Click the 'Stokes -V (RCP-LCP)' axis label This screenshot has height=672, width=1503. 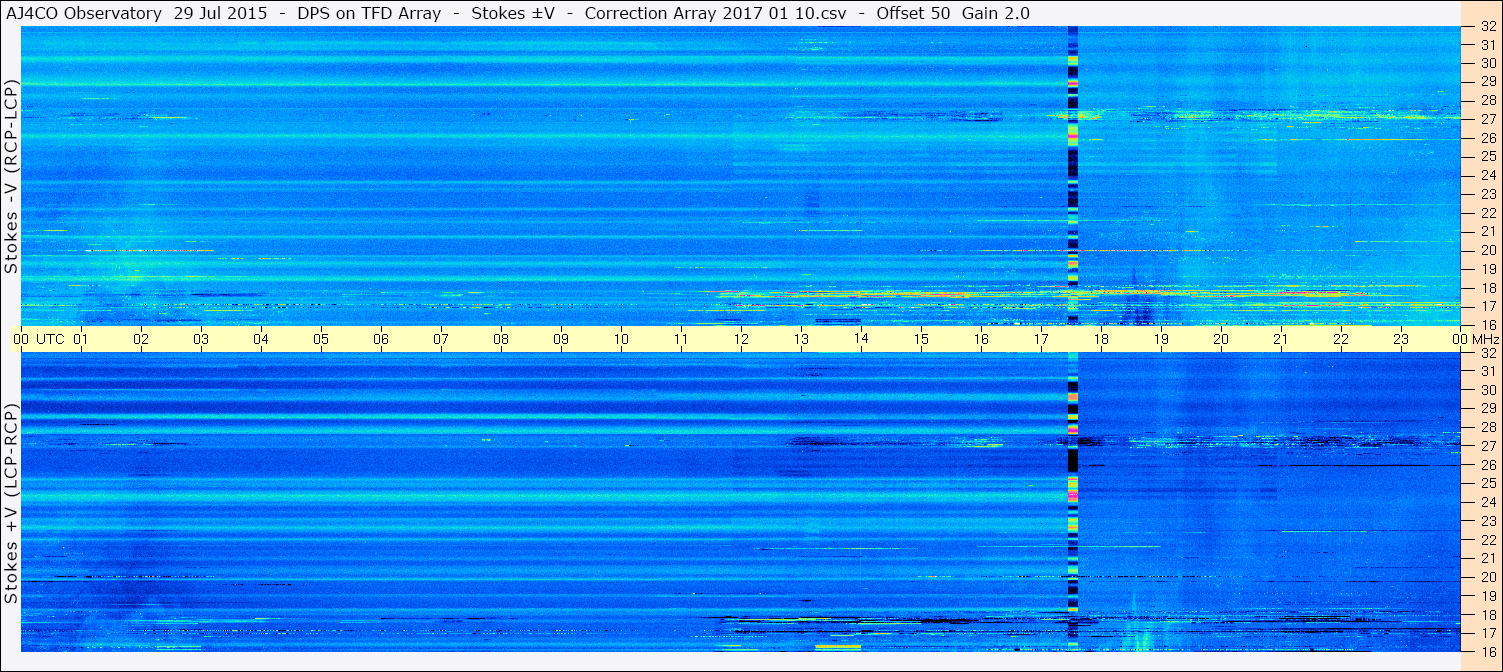pos(11,178)
